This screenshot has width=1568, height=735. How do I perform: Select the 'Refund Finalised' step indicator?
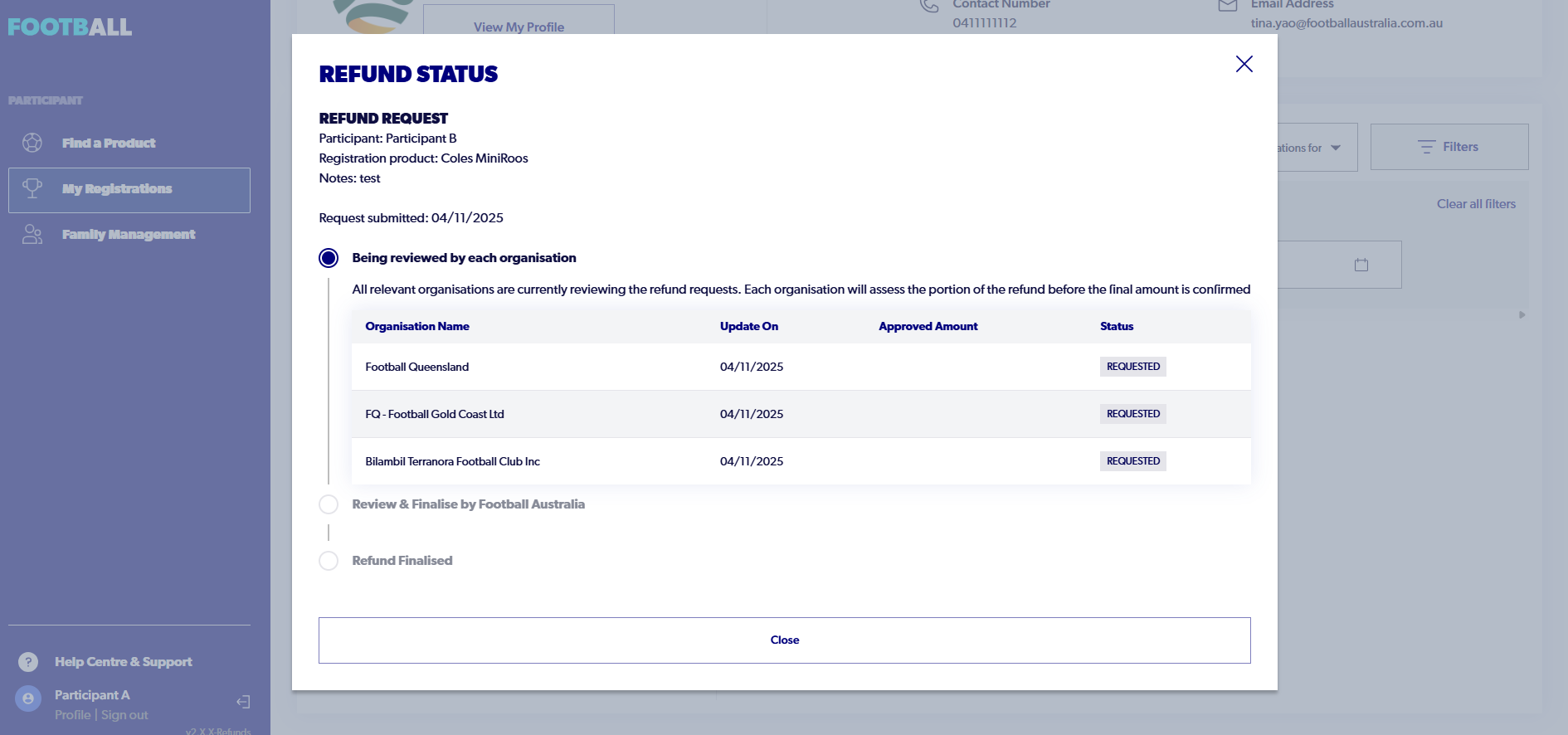coord(329,561)
